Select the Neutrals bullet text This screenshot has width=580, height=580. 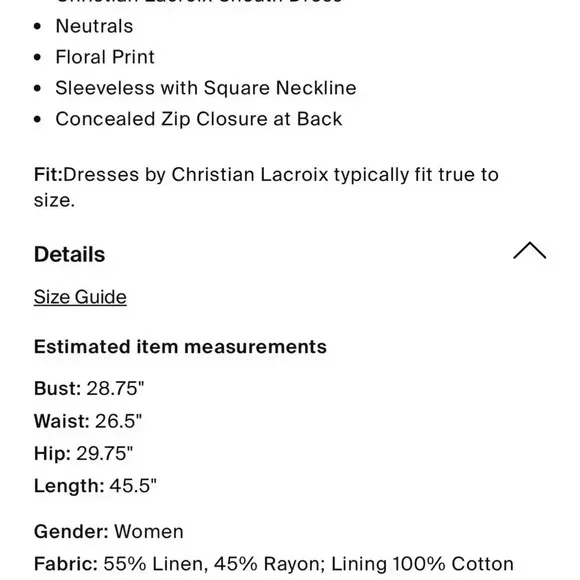click(94, 26)
